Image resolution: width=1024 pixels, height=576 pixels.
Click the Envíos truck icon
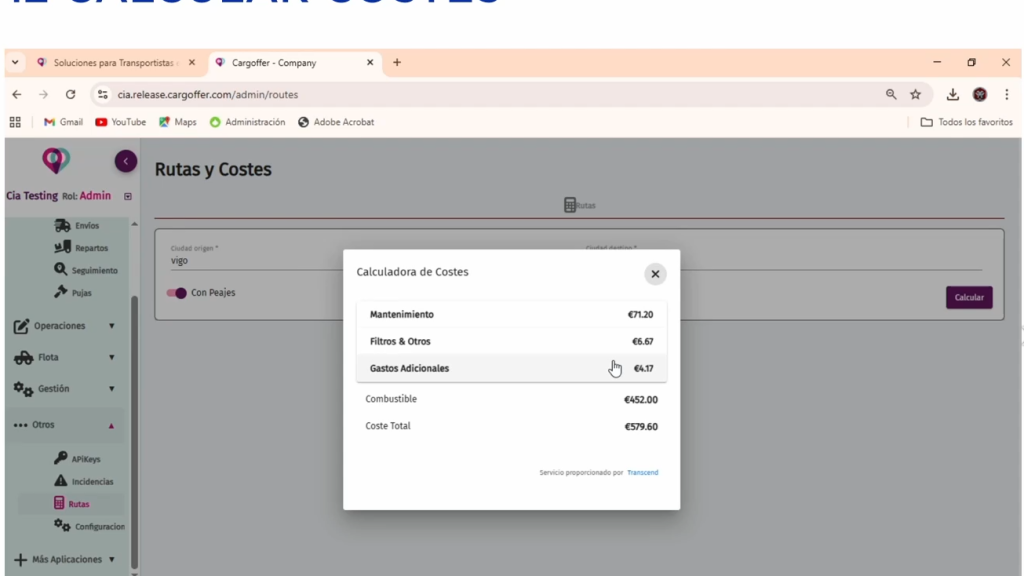63,226
